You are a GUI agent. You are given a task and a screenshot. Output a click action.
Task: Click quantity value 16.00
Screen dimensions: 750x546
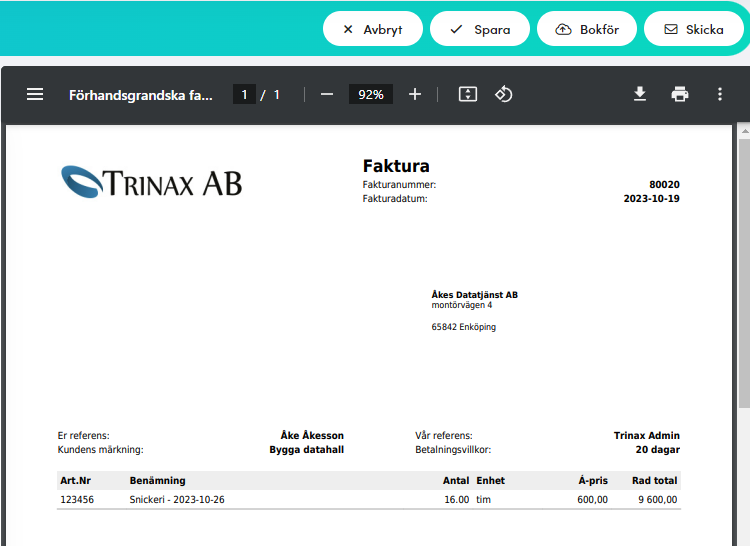pyautogui.click(x=457, y=500)
